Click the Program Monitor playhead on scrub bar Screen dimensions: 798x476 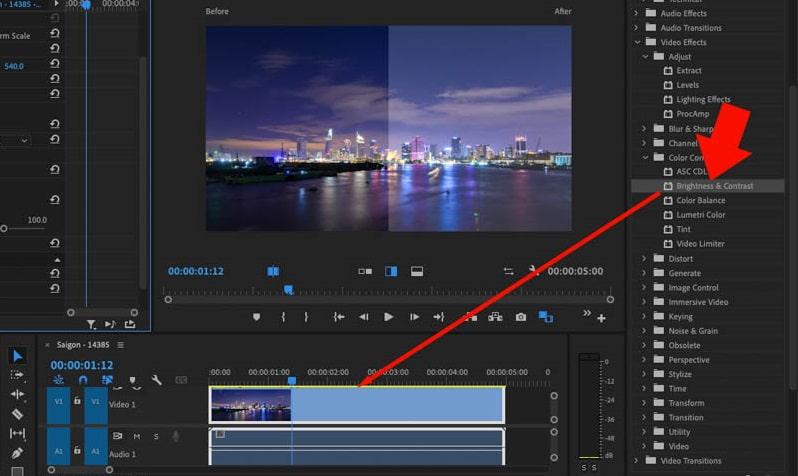click(289, 290)
